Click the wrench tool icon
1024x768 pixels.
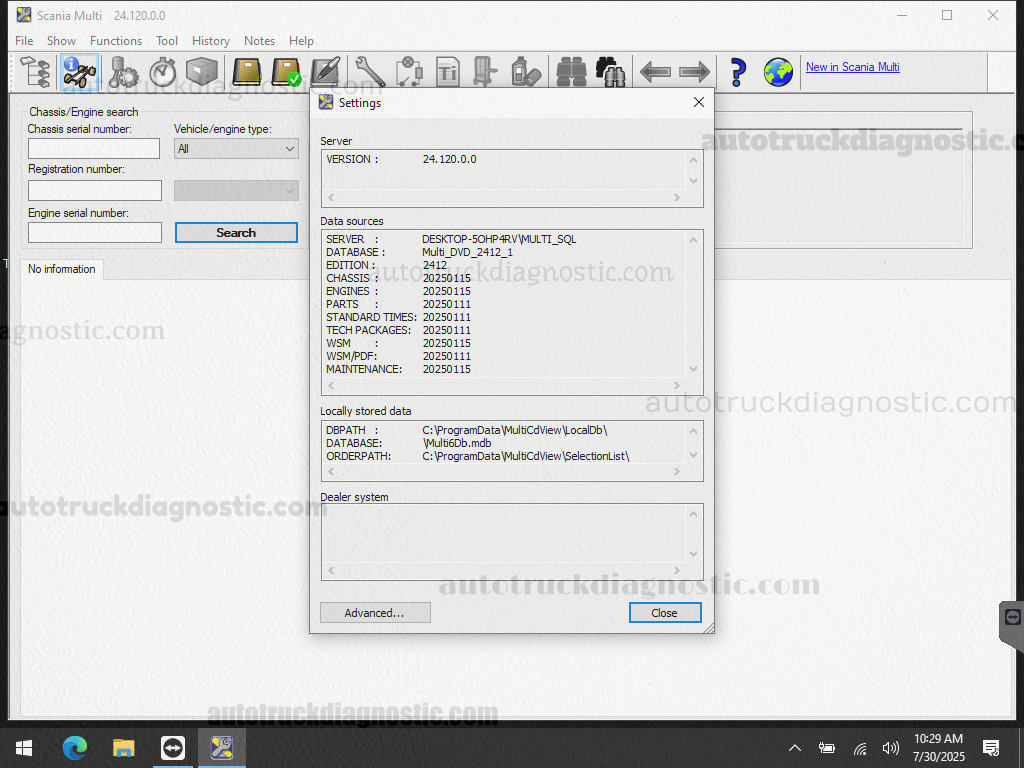tap(369, 72)
